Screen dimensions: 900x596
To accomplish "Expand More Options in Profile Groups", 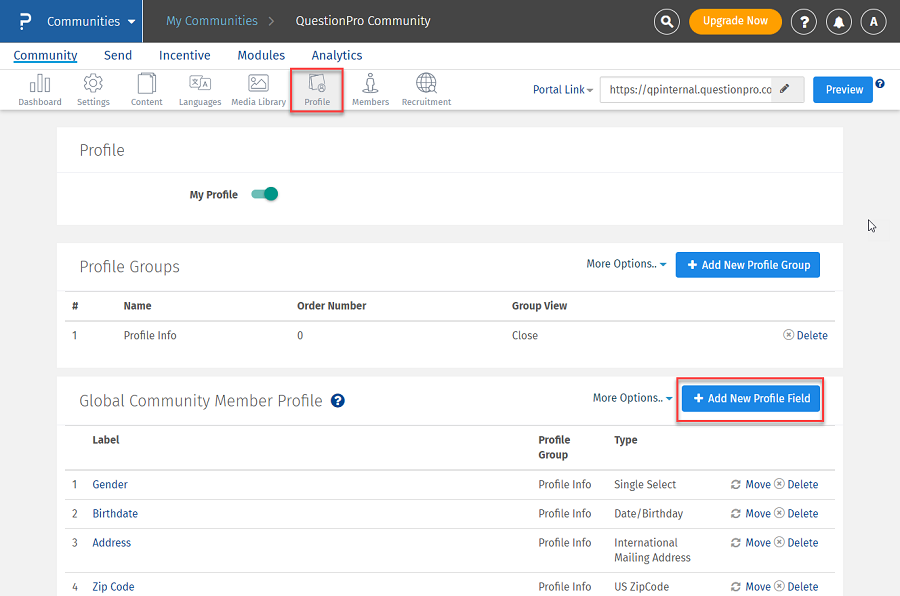I will click(627, 264).
